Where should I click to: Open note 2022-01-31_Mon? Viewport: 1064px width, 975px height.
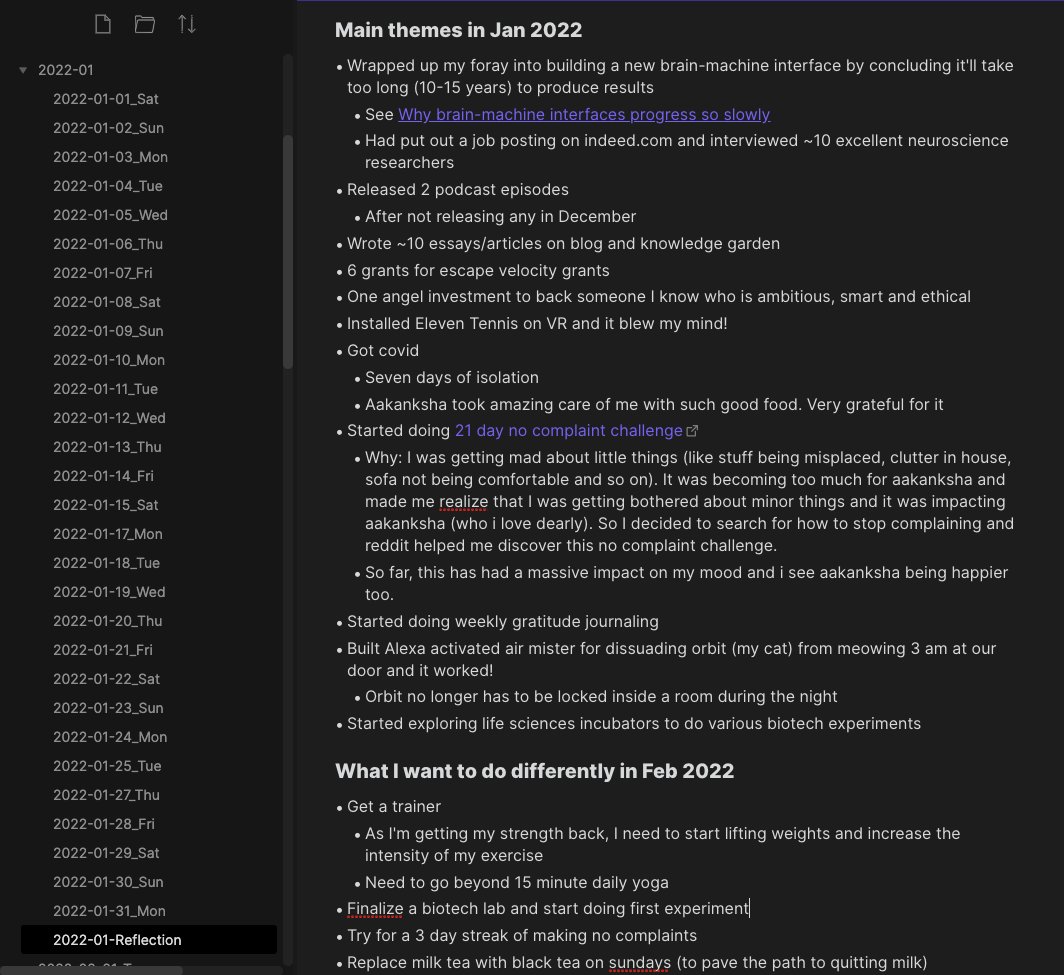point(109,911)
